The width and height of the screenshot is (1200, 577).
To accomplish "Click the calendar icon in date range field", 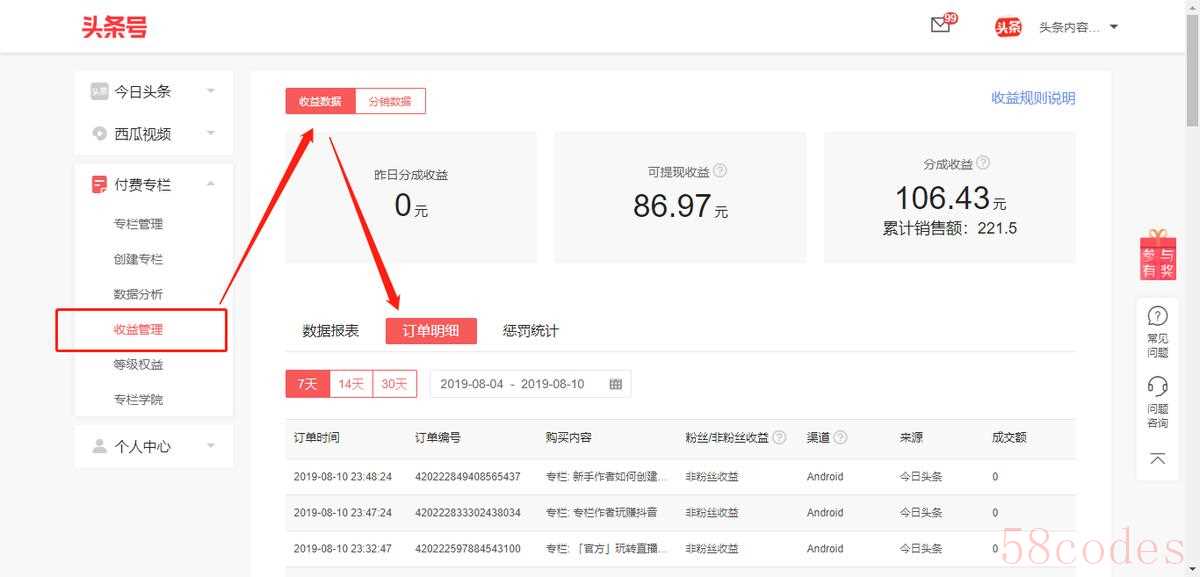I will click(615, 384).
